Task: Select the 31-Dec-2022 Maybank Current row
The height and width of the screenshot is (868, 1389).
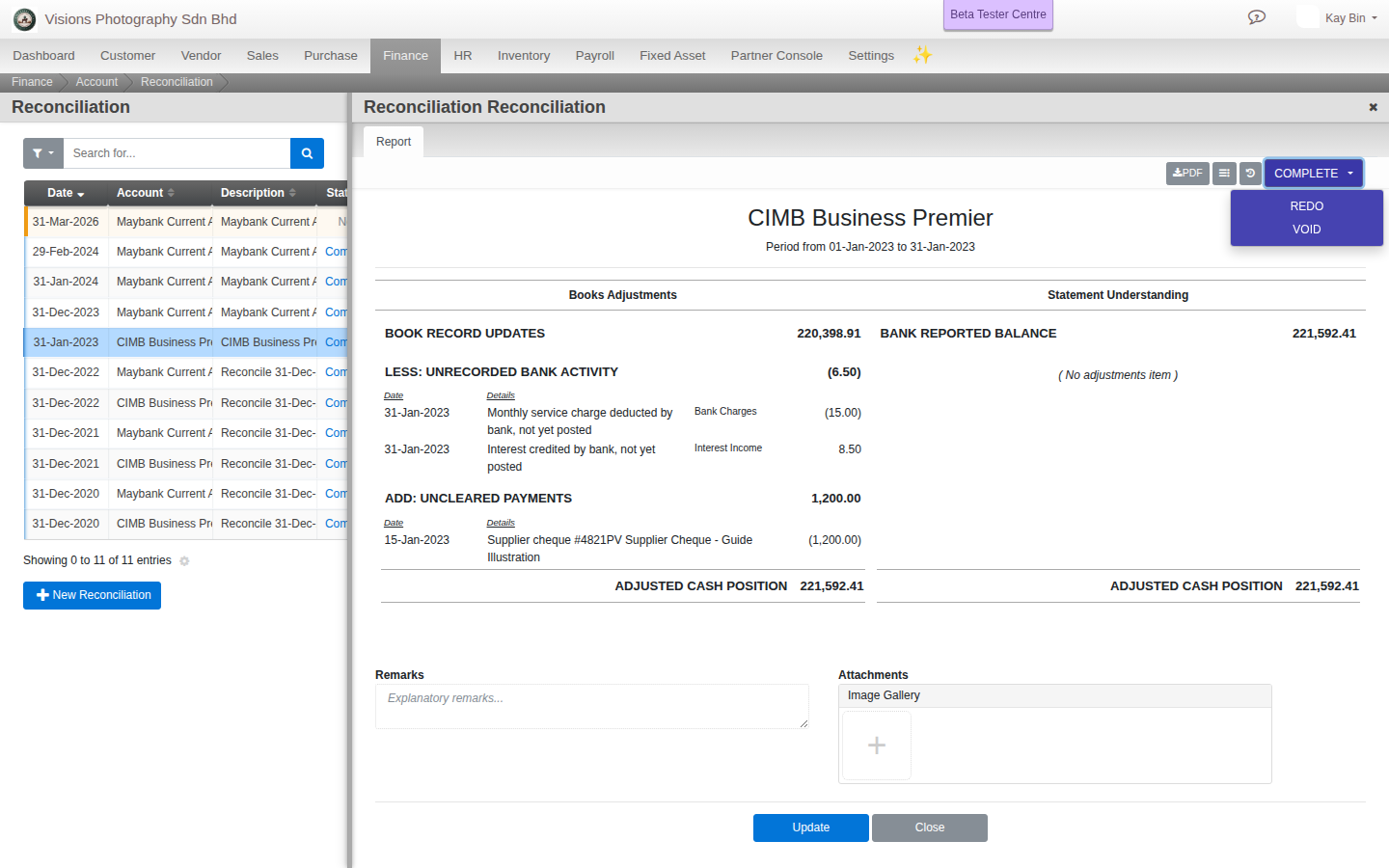Action: pos(186,372)
